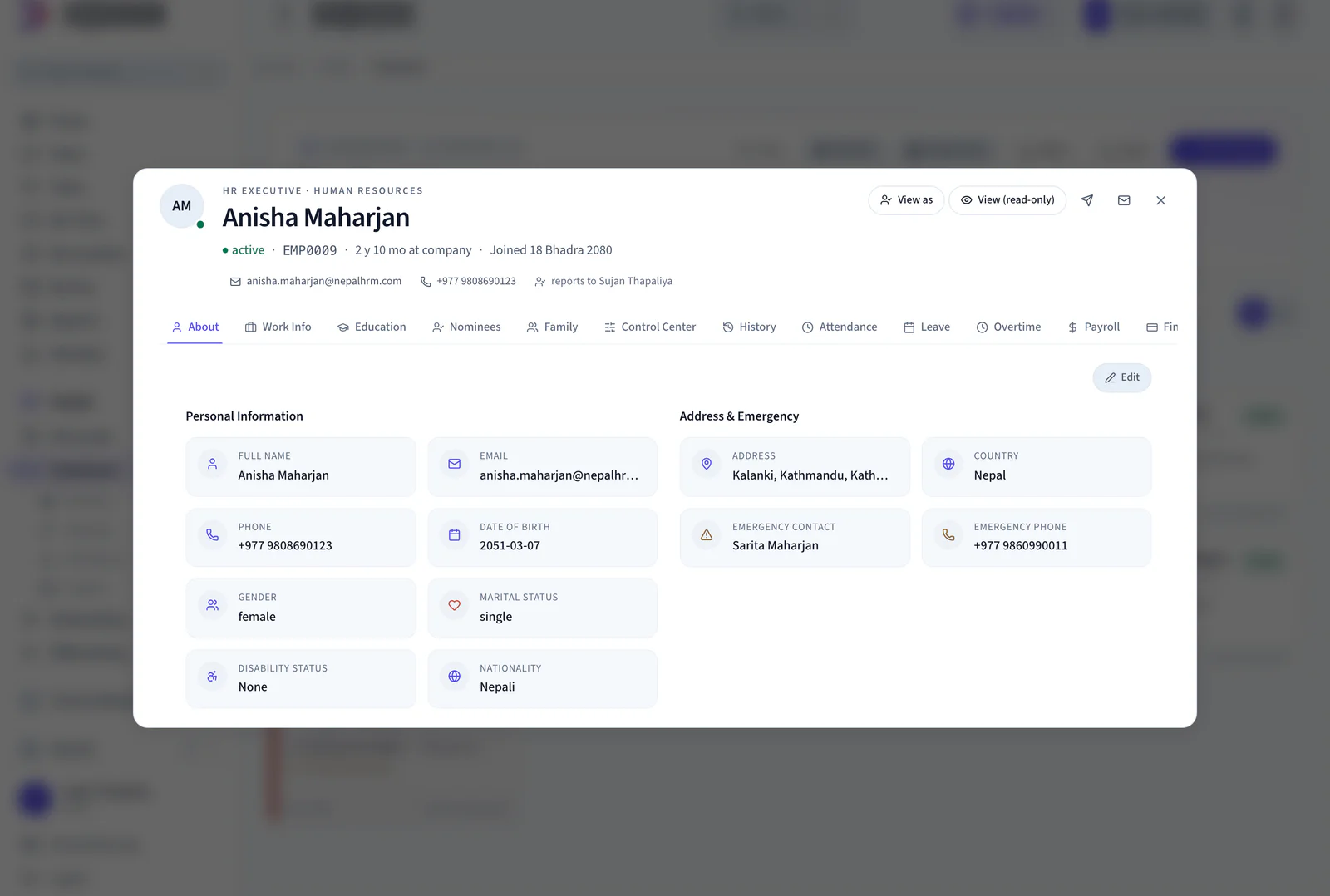This screenshot has width=1330, height=896.
Task: Click the warning triangle icon in Emergency Contact card
Action: 707,535
